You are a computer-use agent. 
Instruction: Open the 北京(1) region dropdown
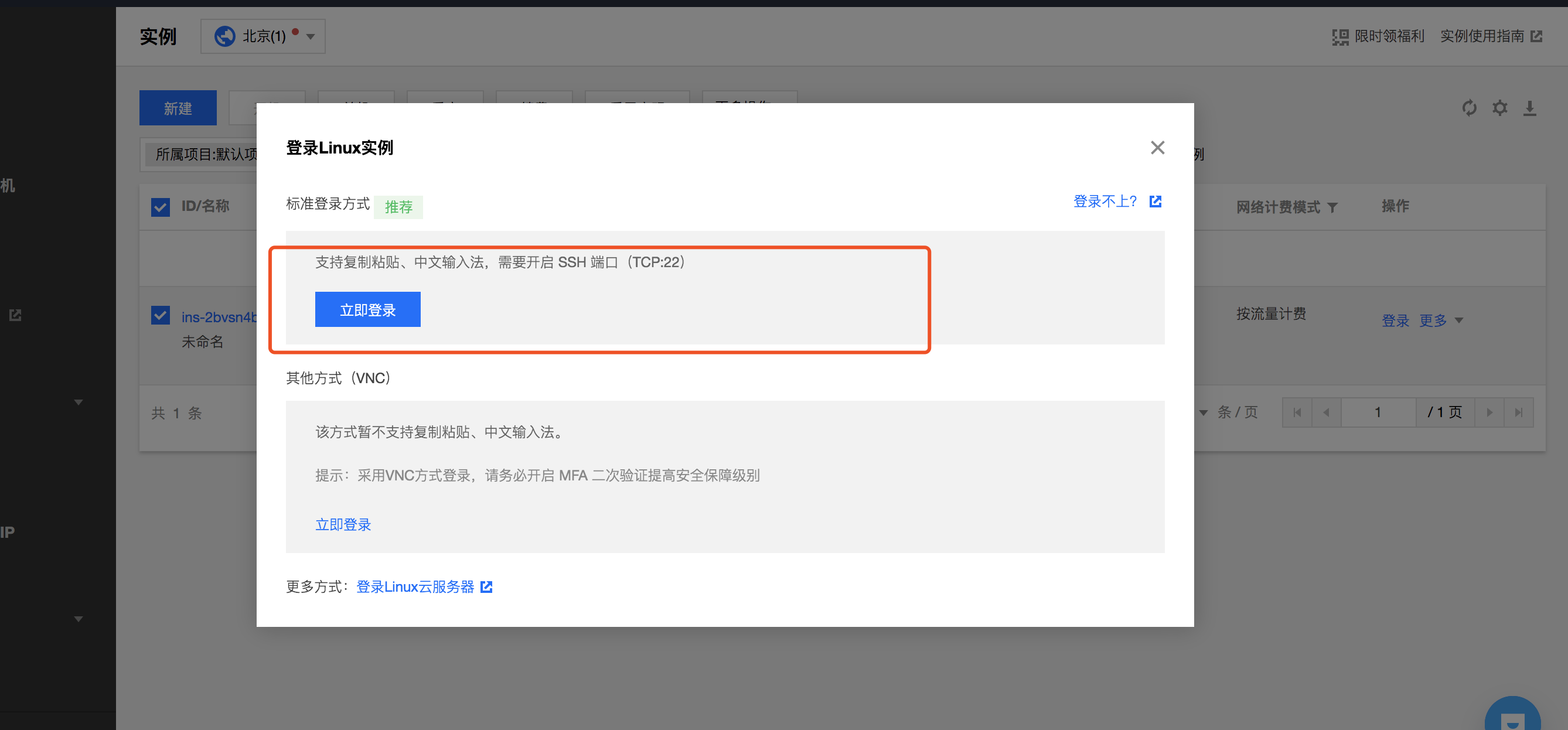(x=263, y=36)
